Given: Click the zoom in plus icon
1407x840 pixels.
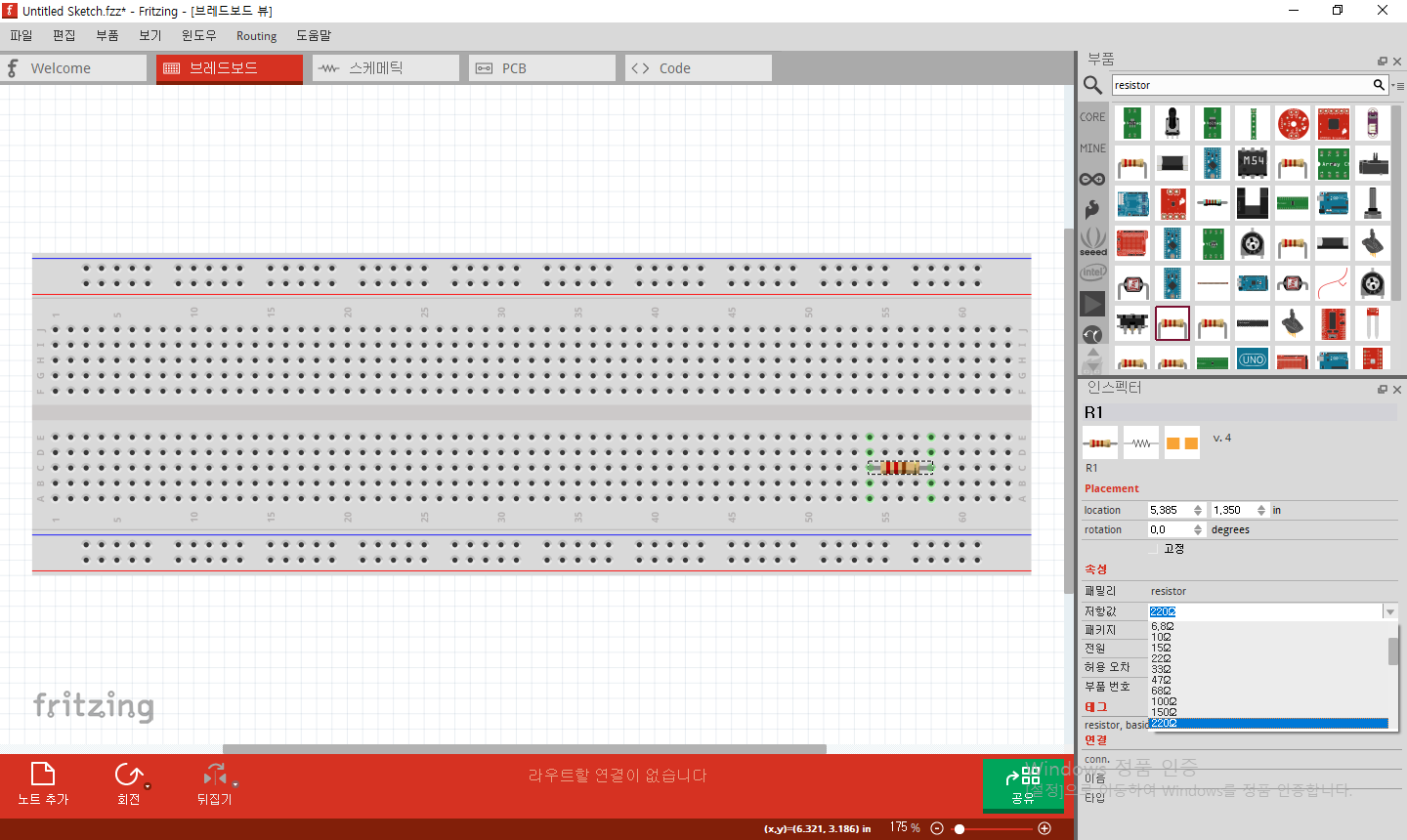Looking at the screenshot, I should click(1045, 828).
